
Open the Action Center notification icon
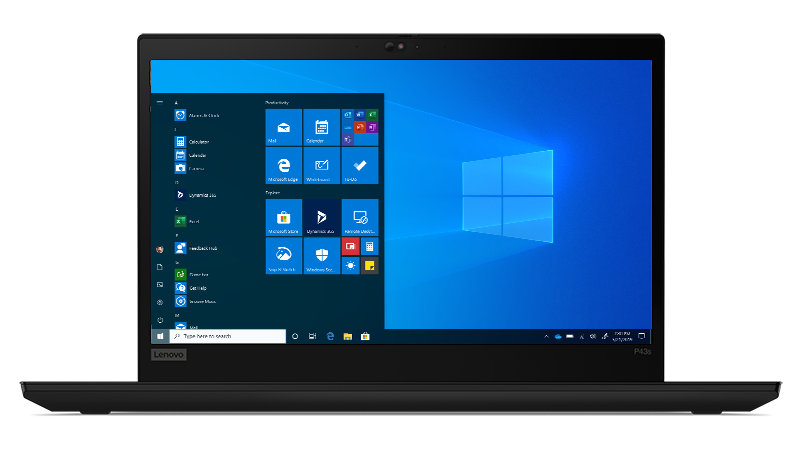pyautogui.click(x=642, y=336)
